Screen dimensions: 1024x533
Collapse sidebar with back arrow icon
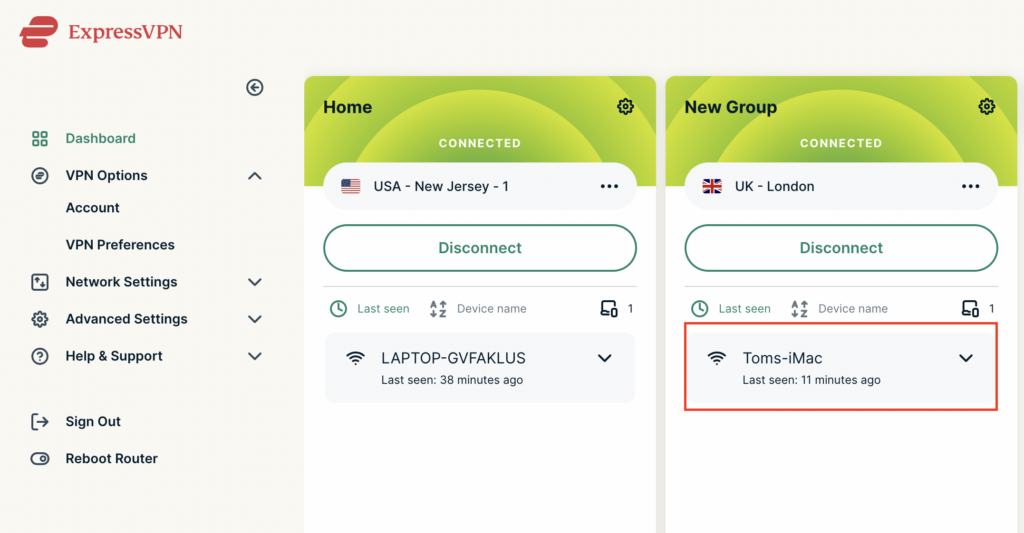click(255, 88)
